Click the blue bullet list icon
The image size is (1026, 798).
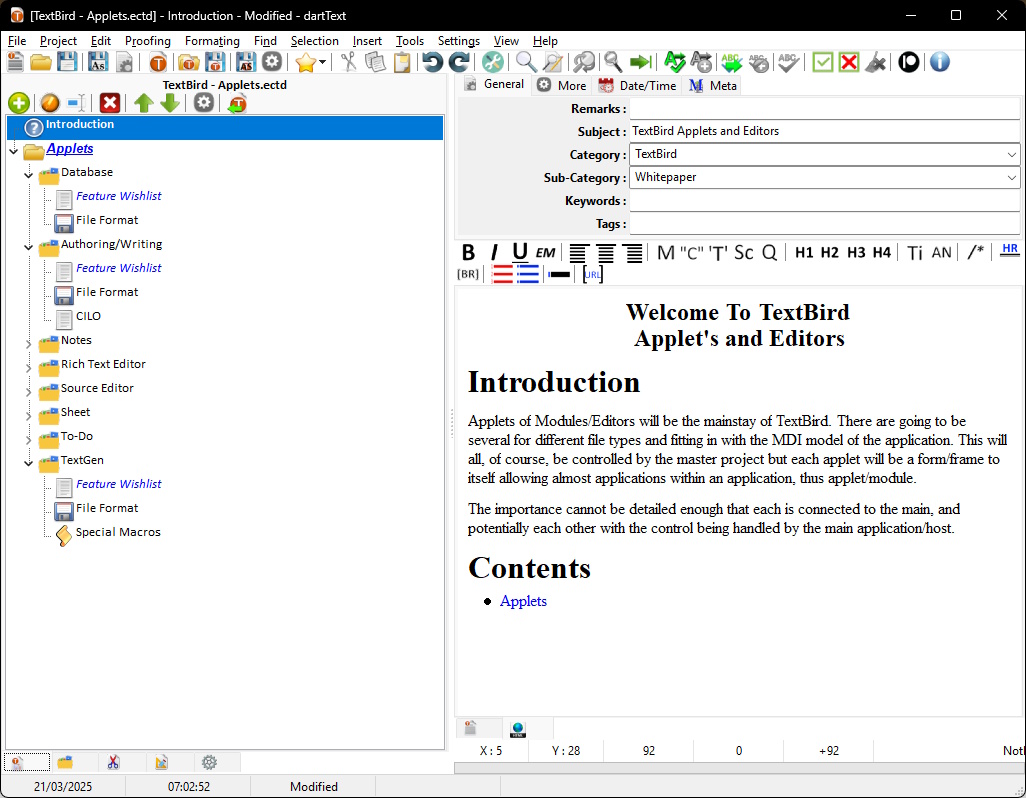coord(527,274)
